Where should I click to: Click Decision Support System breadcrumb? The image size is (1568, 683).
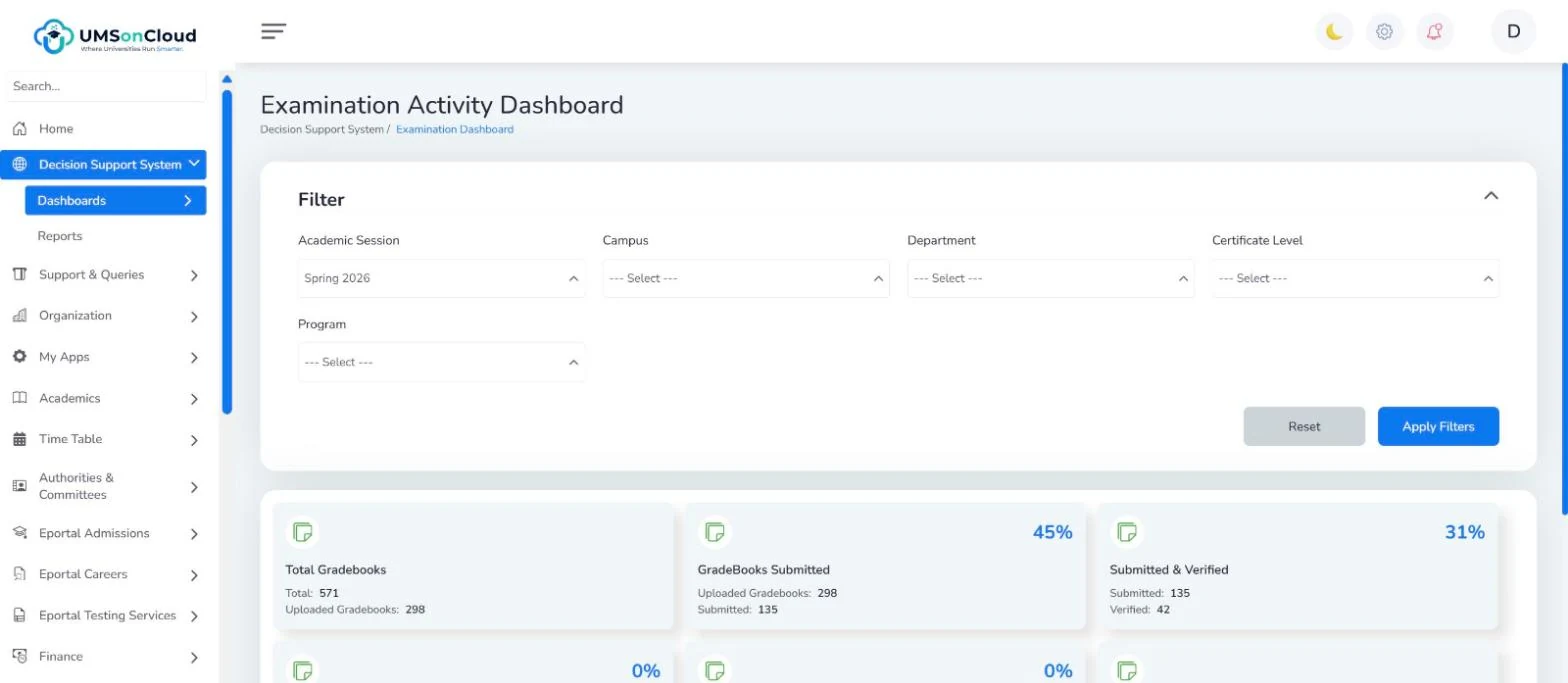click(321, 130)
